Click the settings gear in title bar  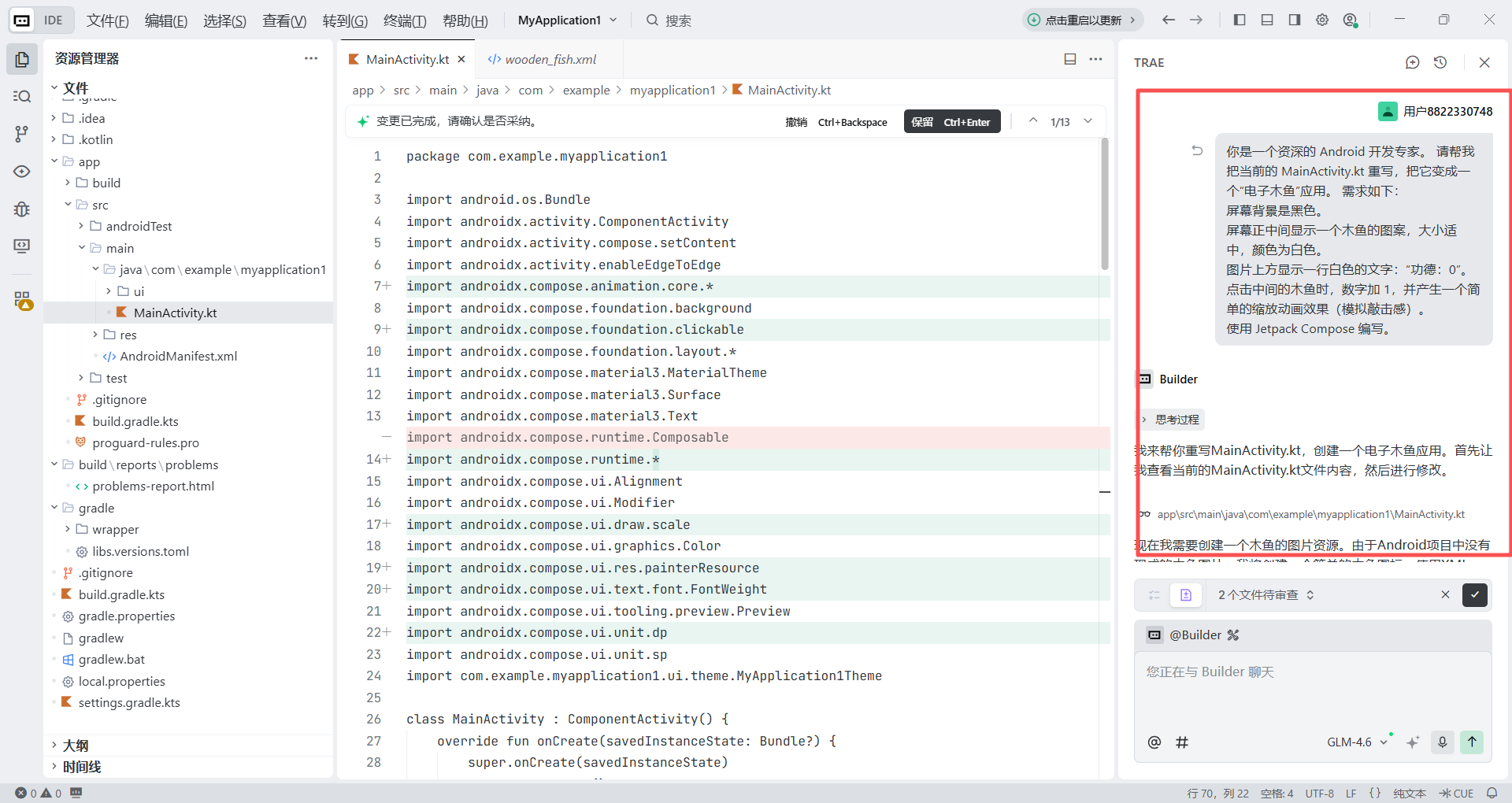(x=1322, y=20)
